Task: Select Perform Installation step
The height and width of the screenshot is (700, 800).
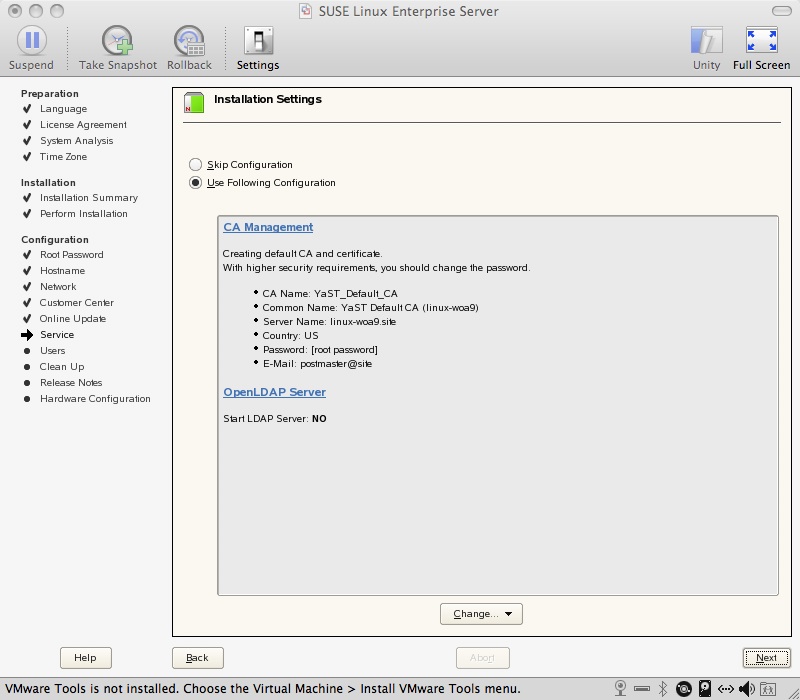Action: coord(84,213)
